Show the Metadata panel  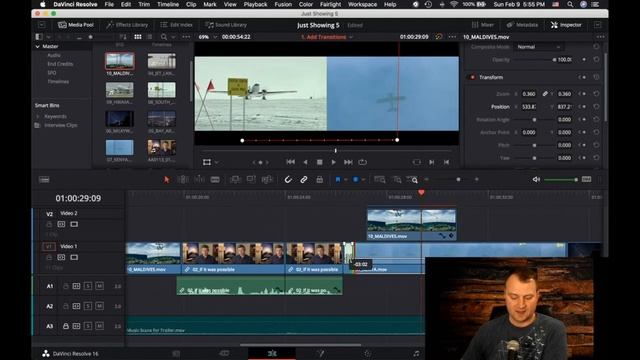tap(522, 25)
